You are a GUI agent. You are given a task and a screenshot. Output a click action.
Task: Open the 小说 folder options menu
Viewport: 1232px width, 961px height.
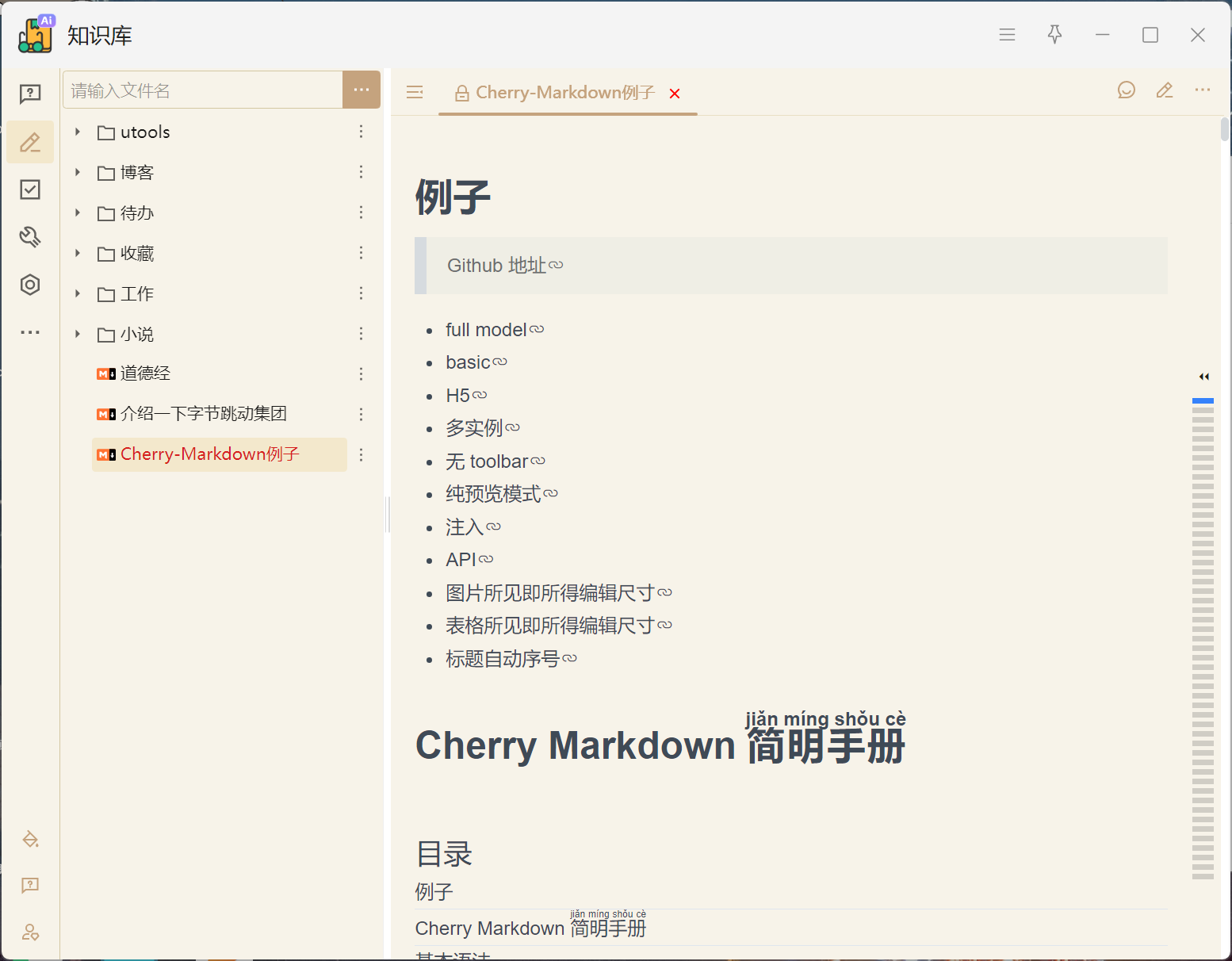[362, 334]
